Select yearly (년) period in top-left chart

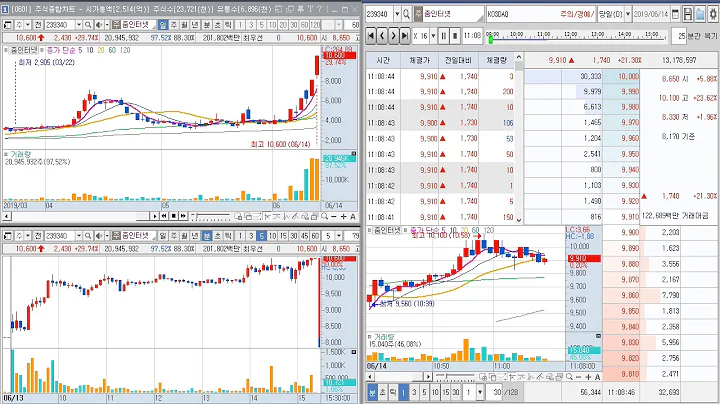pos(195,25)
